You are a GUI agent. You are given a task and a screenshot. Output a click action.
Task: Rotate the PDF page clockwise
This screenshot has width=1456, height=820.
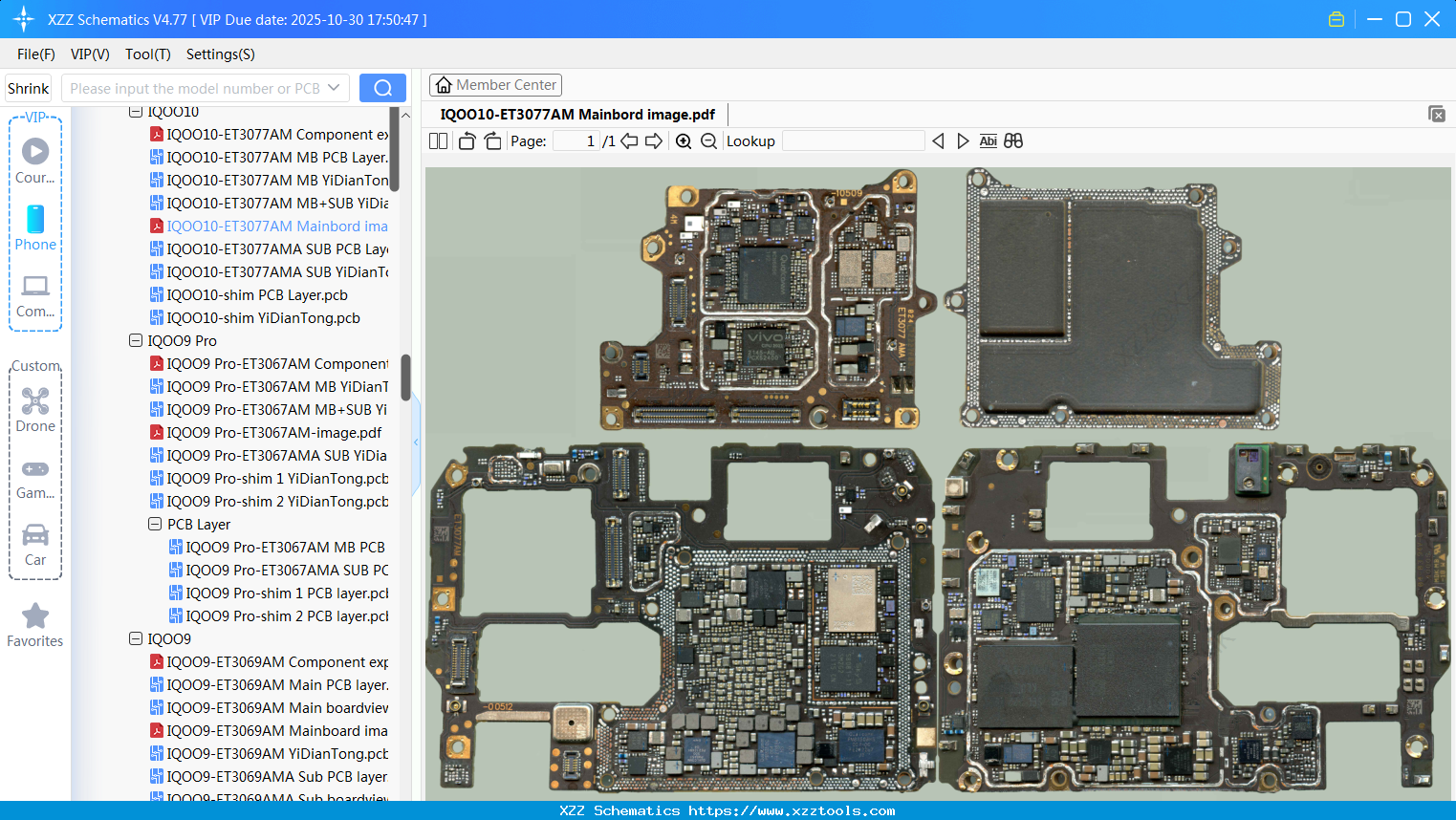(x=492, y=140)
